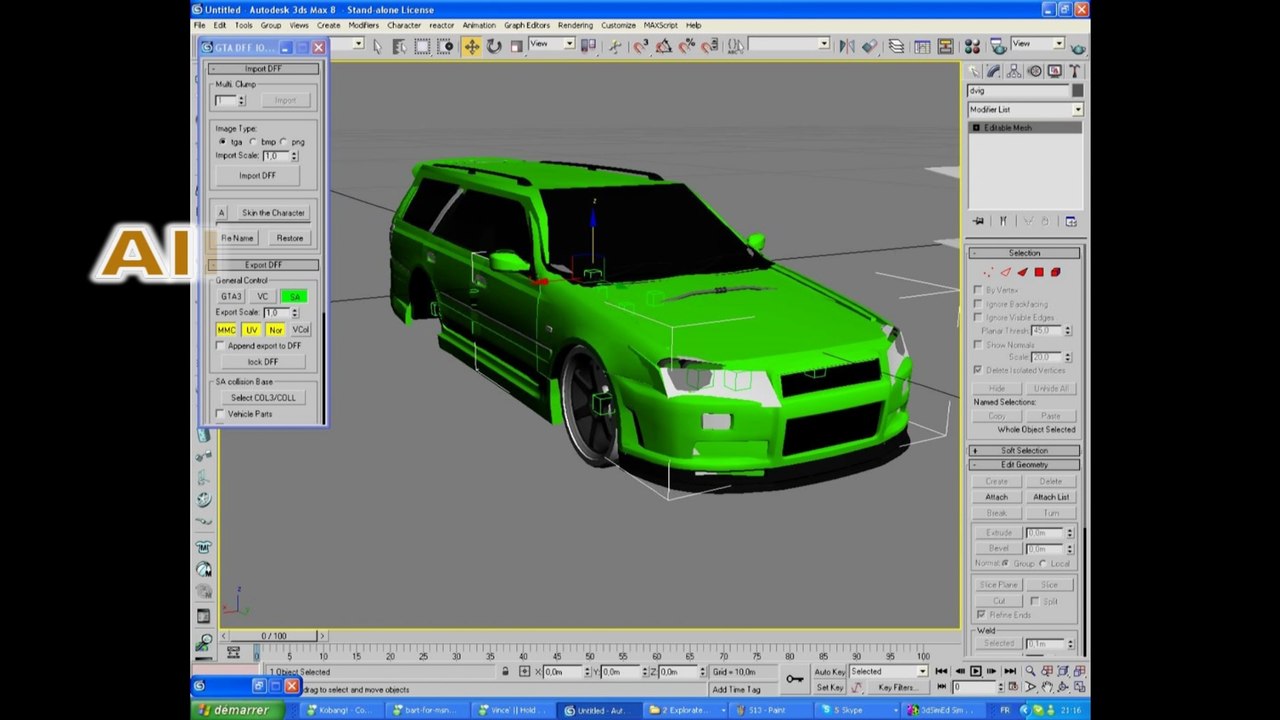Toggle the Window/Crossing selection icon
This screenshot has width=1280, height=720.
pyautogui.click(x=445, y=46)
